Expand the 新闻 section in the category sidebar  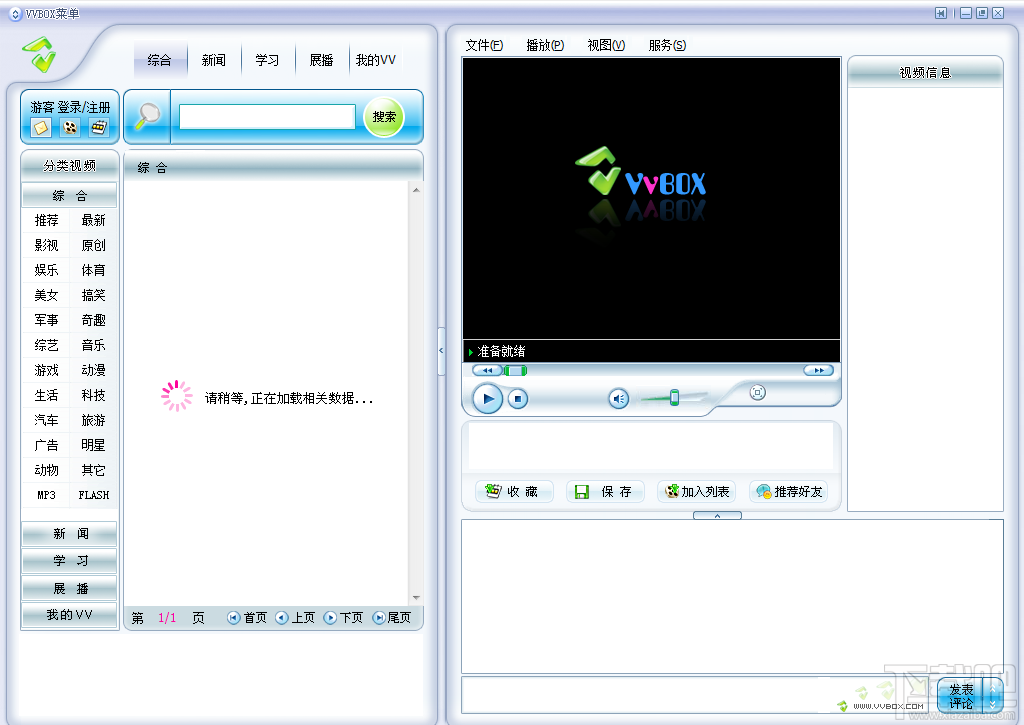69,534
